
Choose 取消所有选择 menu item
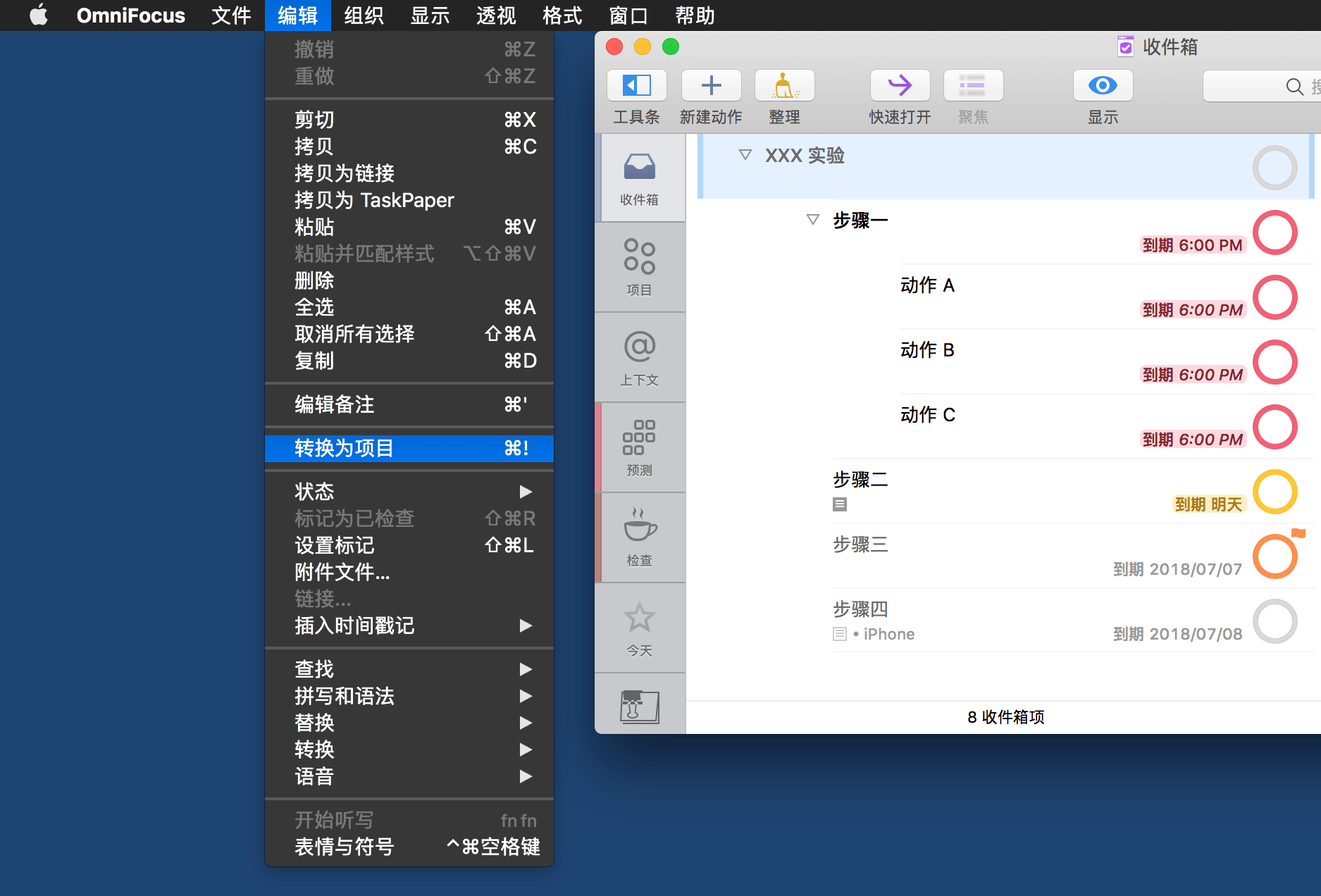click(409, 334)
